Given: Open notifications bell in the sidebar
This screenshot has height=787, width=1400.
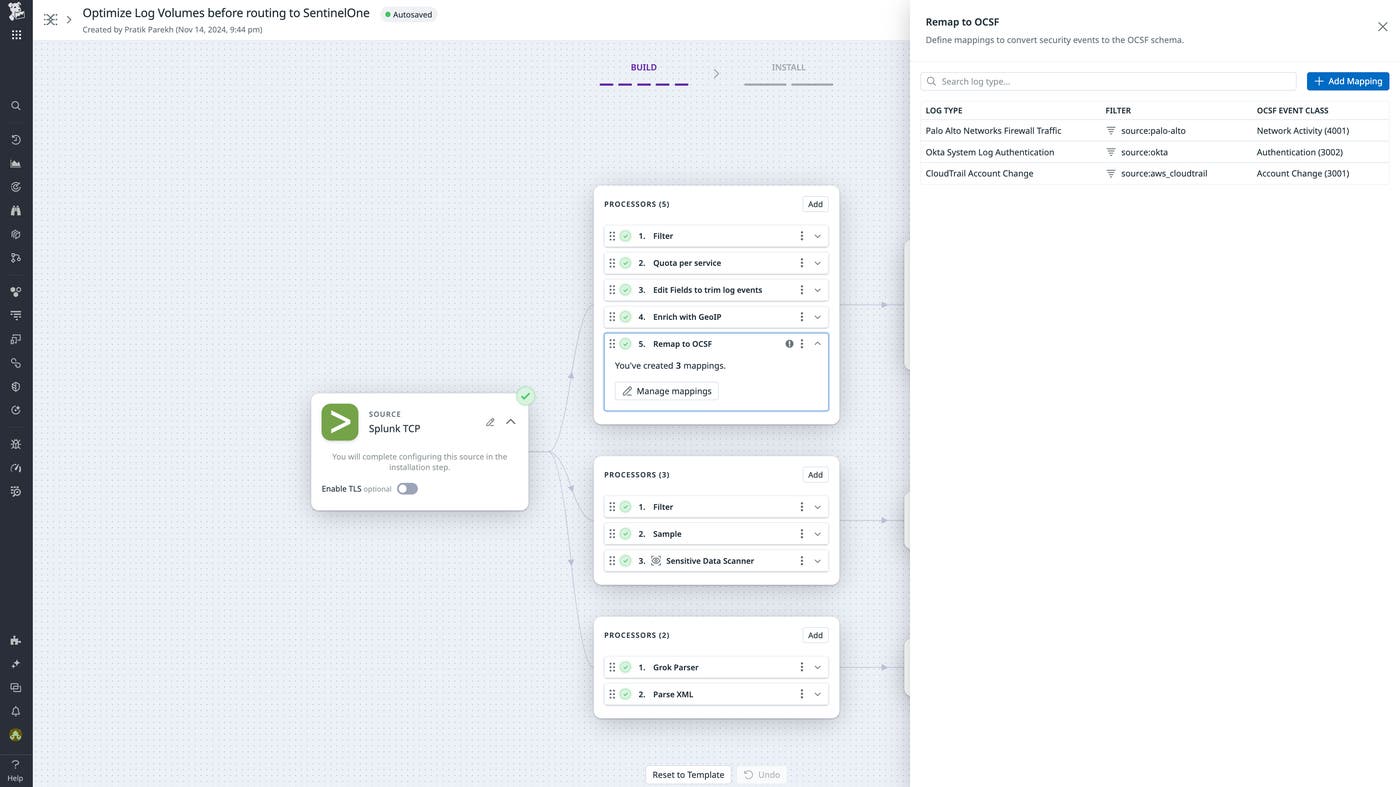Looking at the screenshot, I should 15,711.
